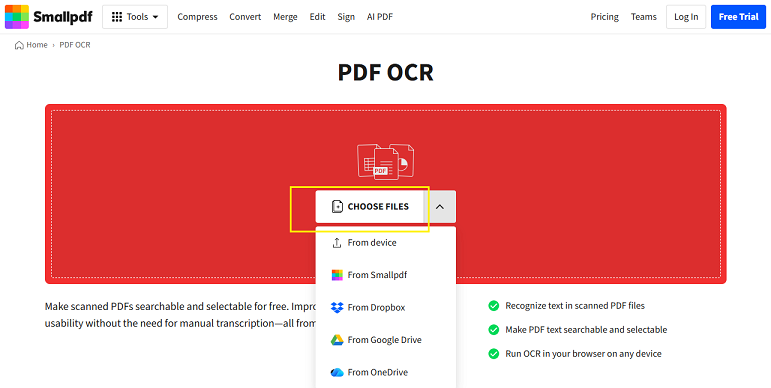Open the Edit menu item
Image resolution: width=771 pixels, height=388 pixels.
click(317, 17)
